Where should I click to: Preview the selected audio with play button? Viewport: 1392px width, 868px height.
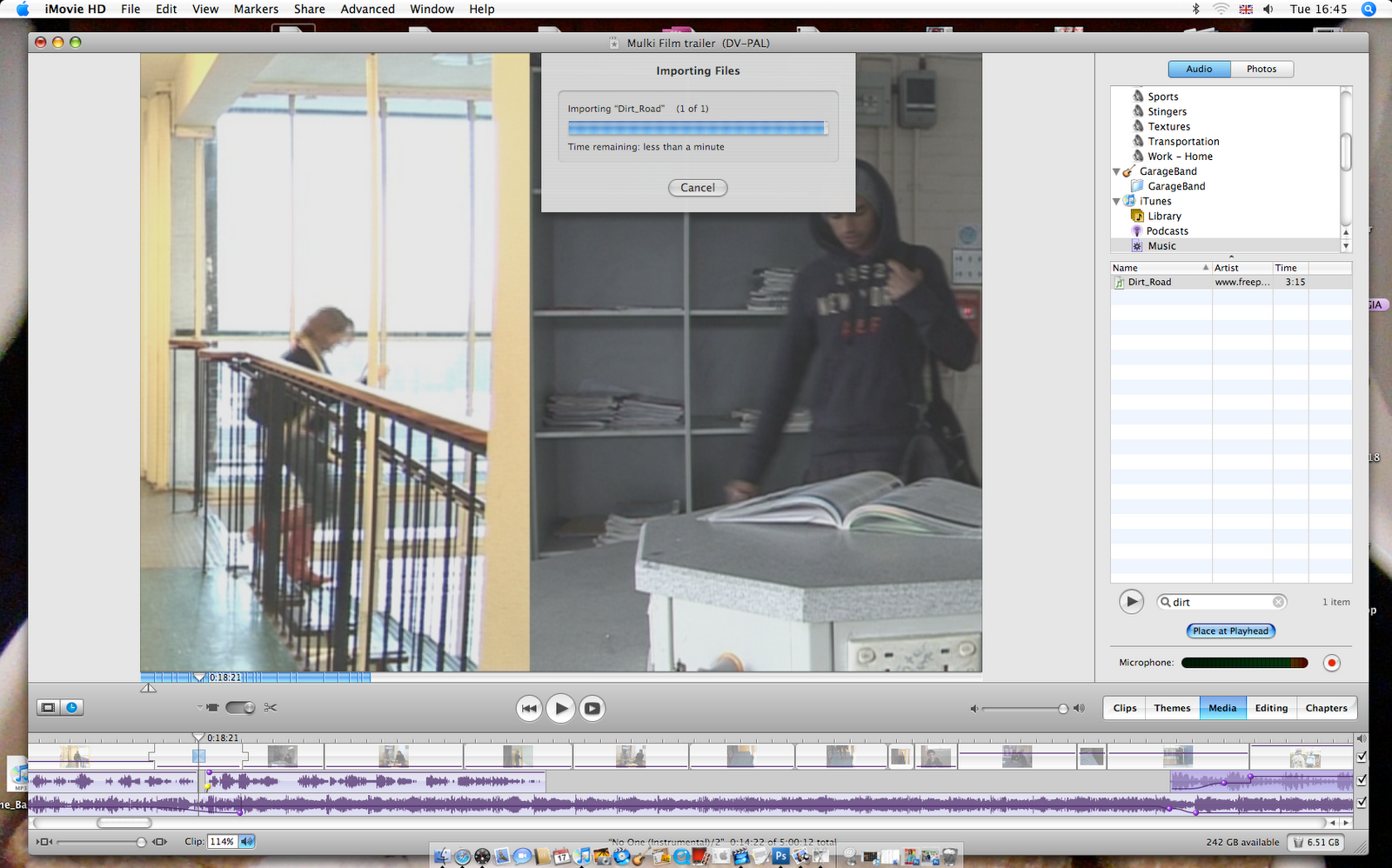[1131, 601]
